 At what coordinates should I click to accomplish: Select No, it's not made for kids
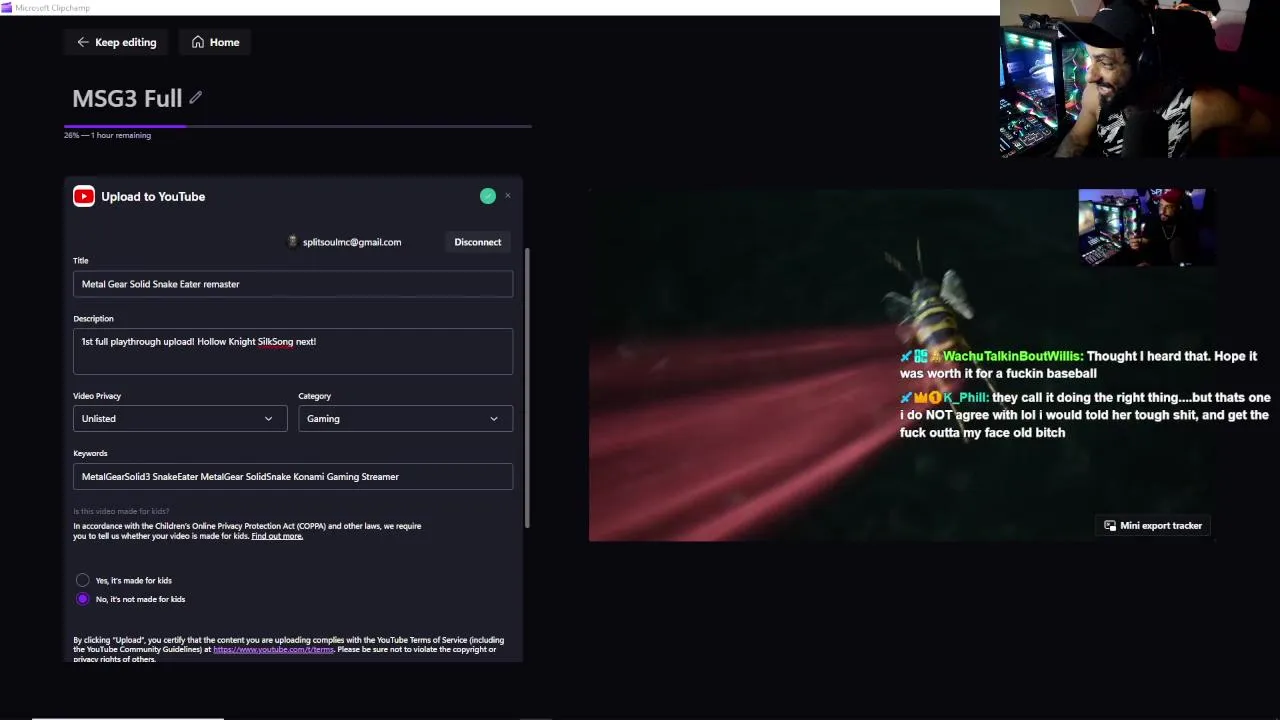point(83,599)
